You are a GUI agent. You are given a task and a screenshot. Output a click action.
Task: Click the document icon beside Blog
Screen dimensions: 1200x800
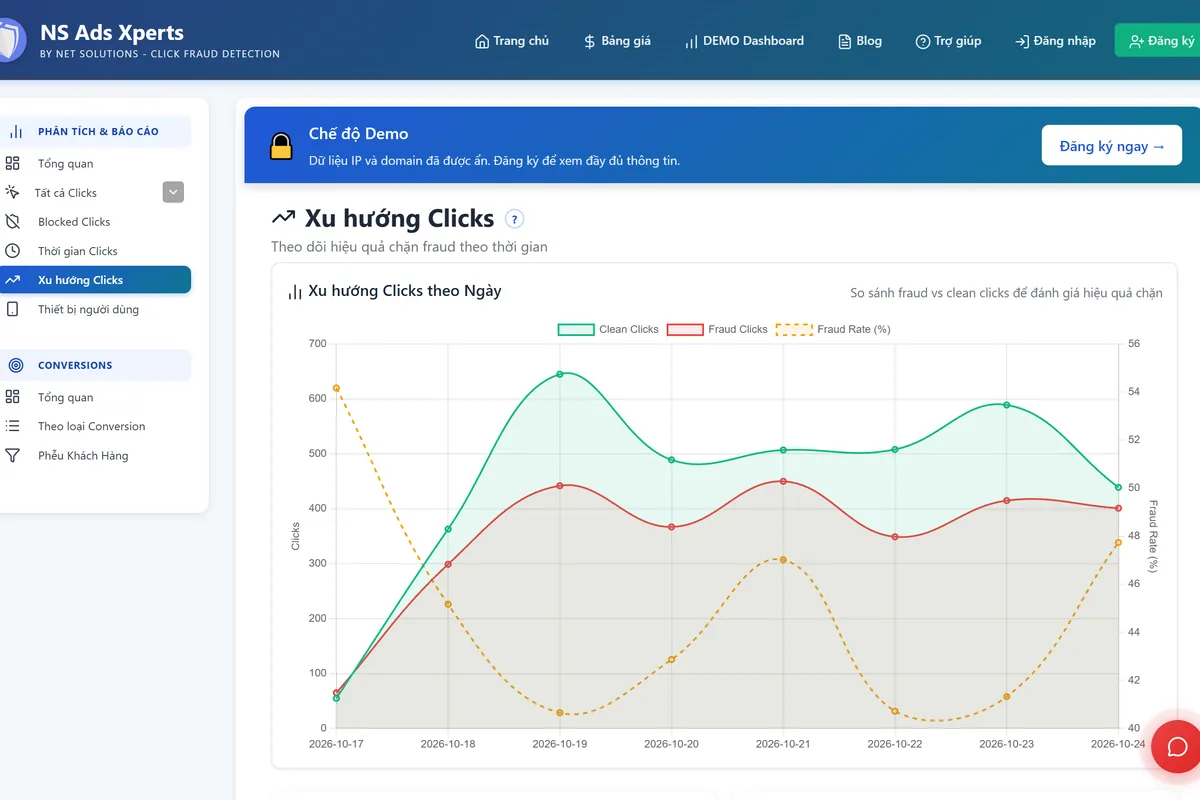tap(845, 41)
